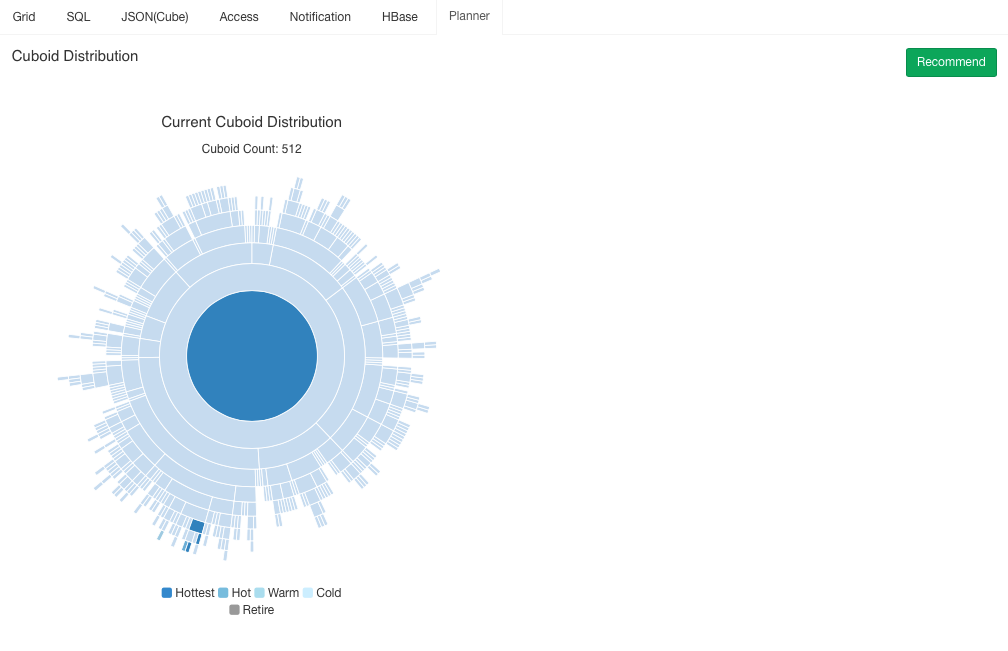Open the JSON(Cube) tab
1008x651 pixels.
(x=154, y=17)
